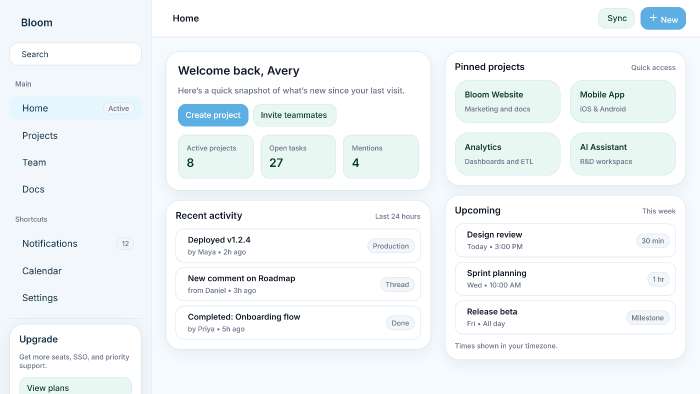
Task: Click the Bloom logo text
Action: pyautogui.click(x=37, y=23)
